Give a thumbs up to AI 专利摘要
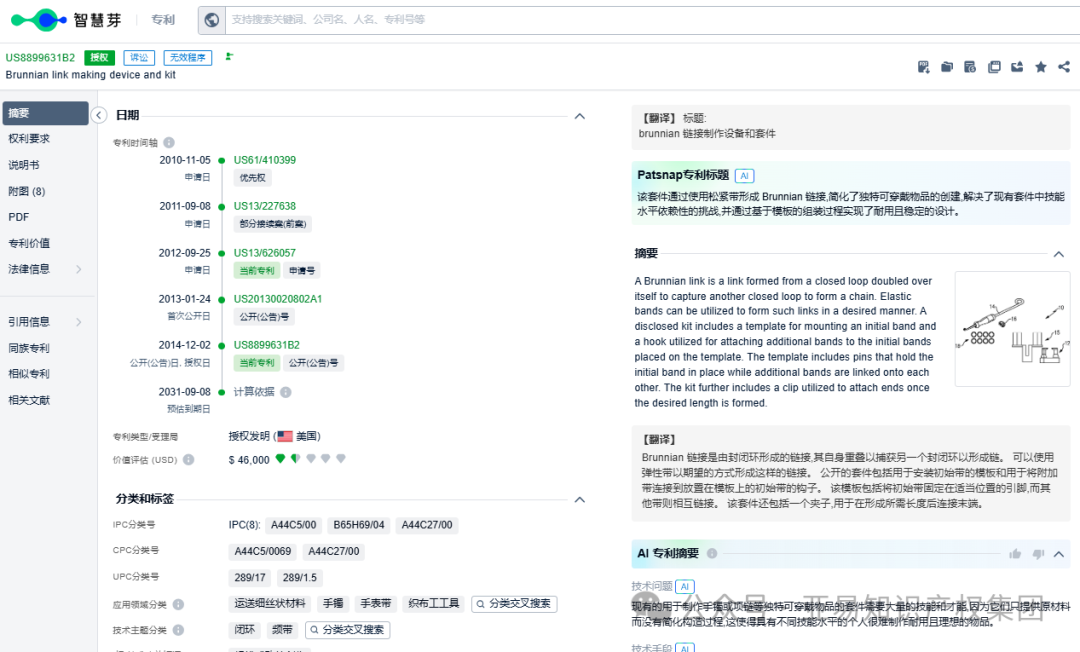 click(x=1015, y=553)
